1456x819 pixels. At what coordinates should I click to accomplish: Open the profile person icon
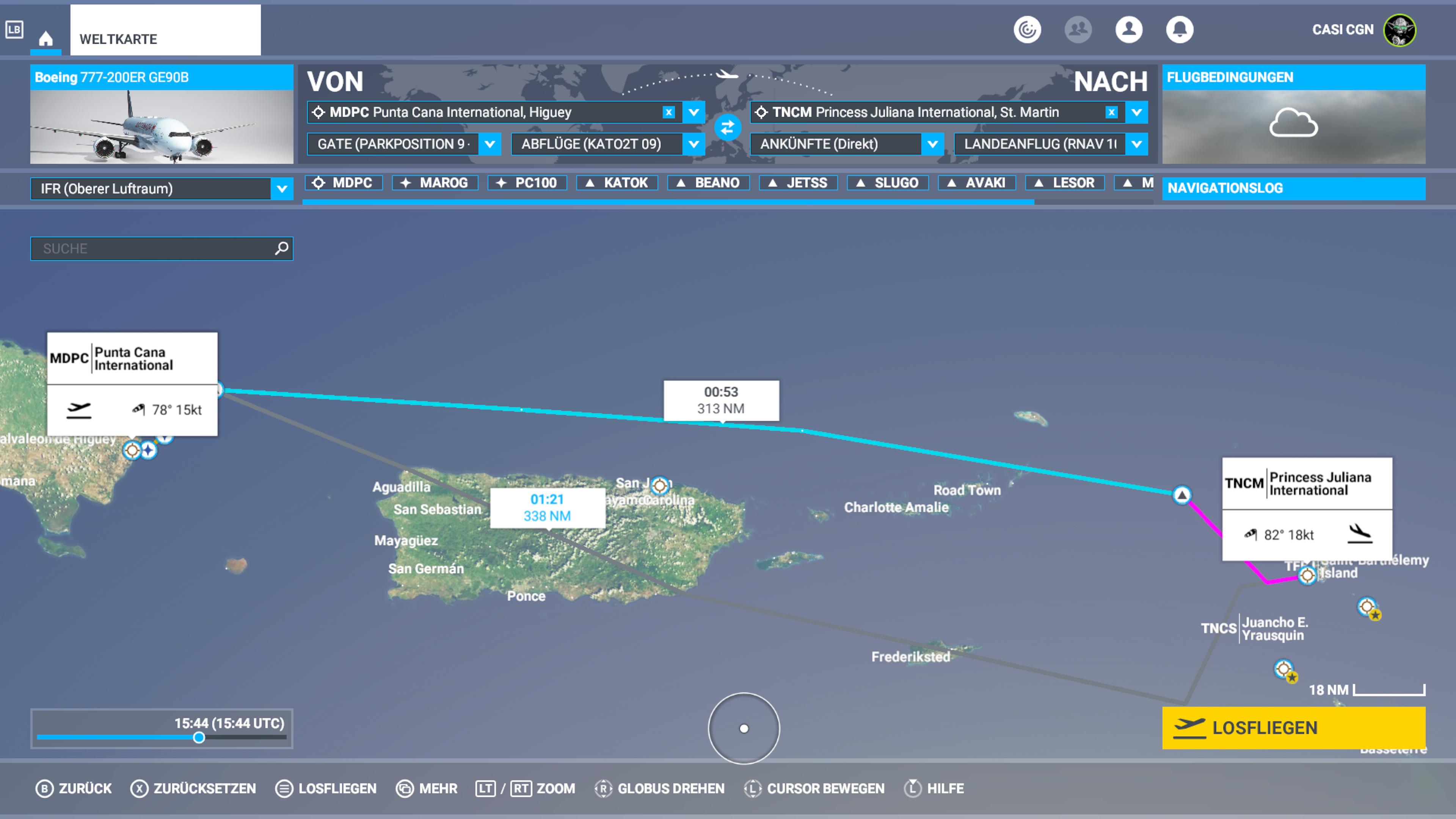click(x=1129, y=30)
